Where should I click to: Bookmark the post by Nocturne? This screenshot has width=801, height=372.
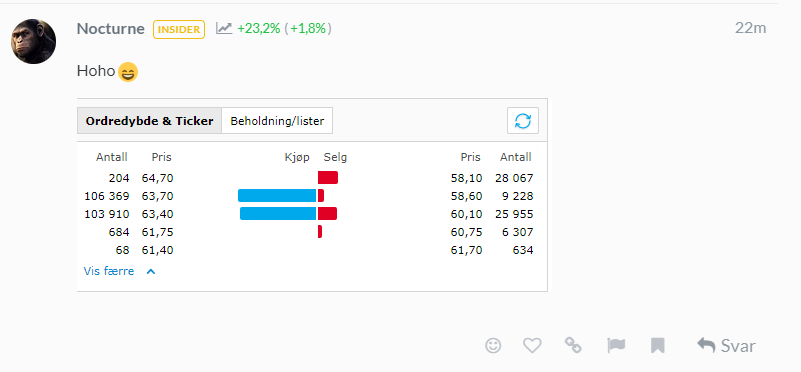pyautogui.click(x=657, y=346)
